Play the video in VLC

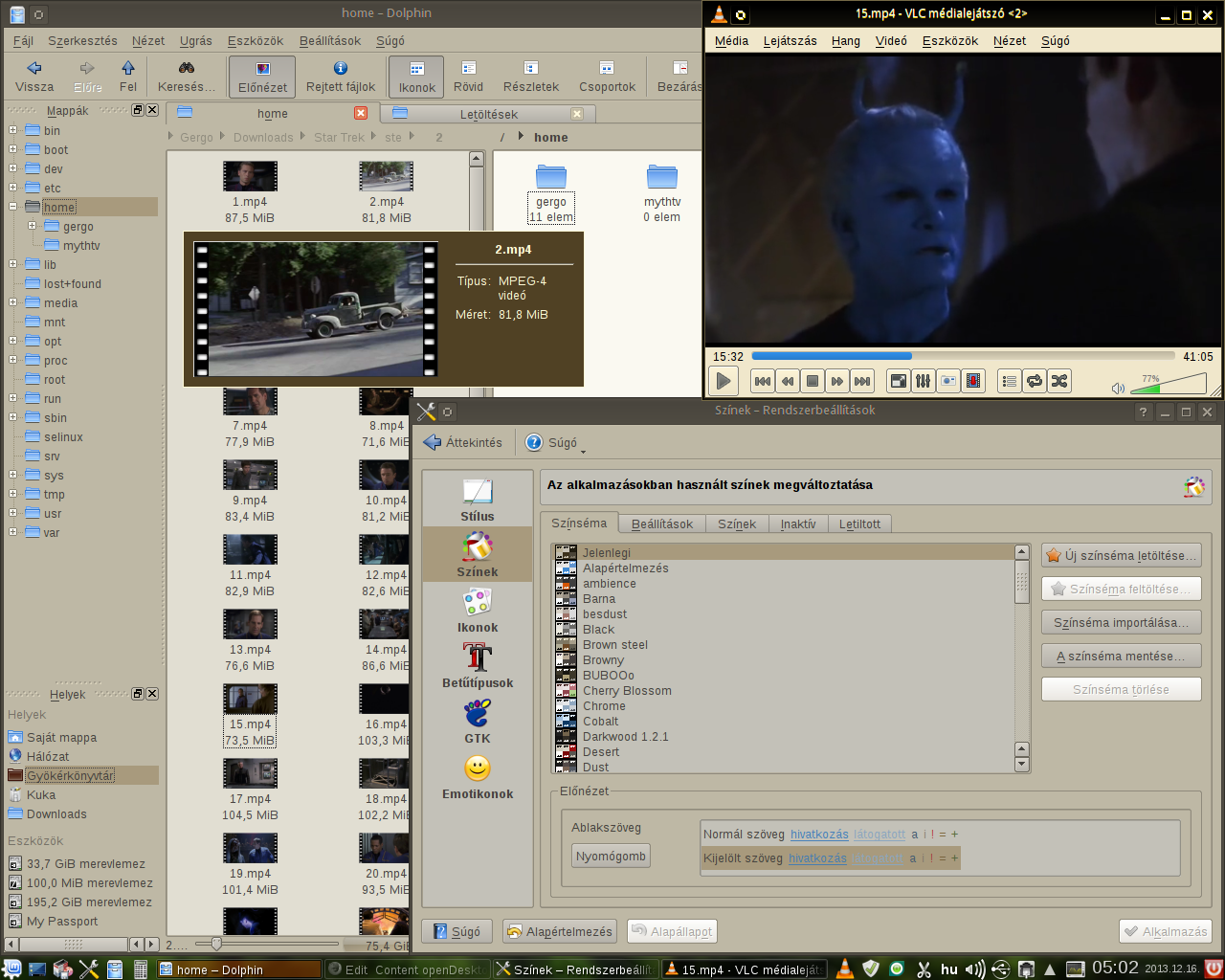724,381
